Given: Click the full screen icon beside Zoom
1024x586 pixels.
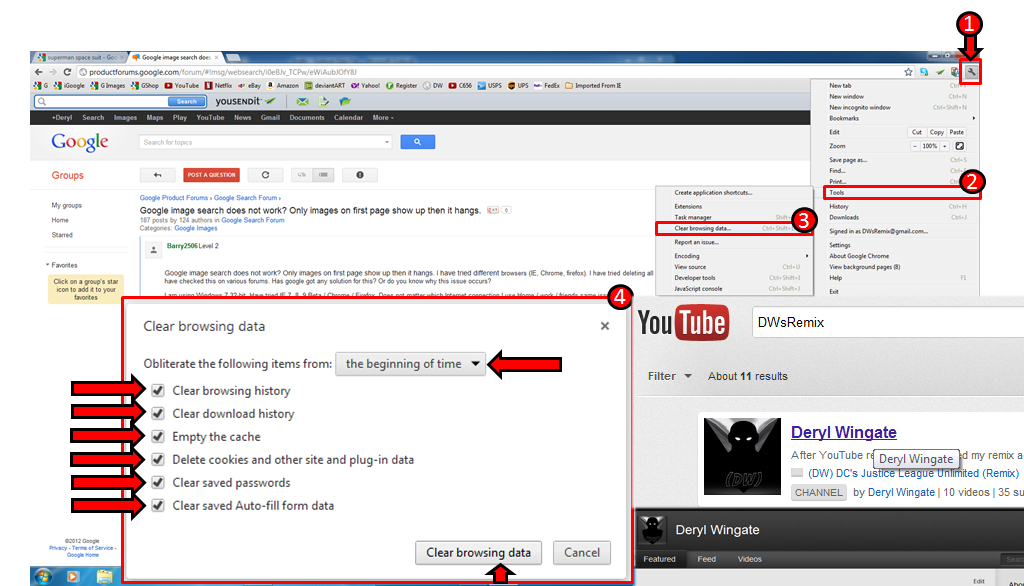Looking at the screenshot, I should (959, 146).
